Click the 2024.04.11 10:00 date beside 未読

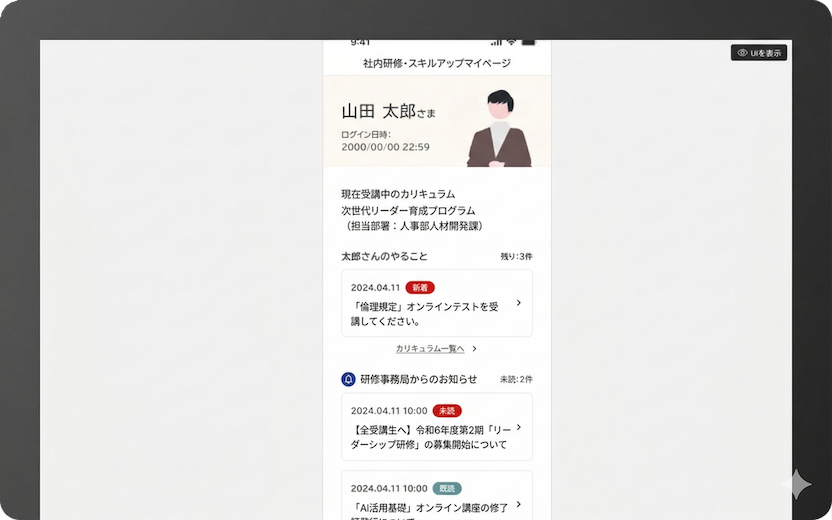coord(389,411)
